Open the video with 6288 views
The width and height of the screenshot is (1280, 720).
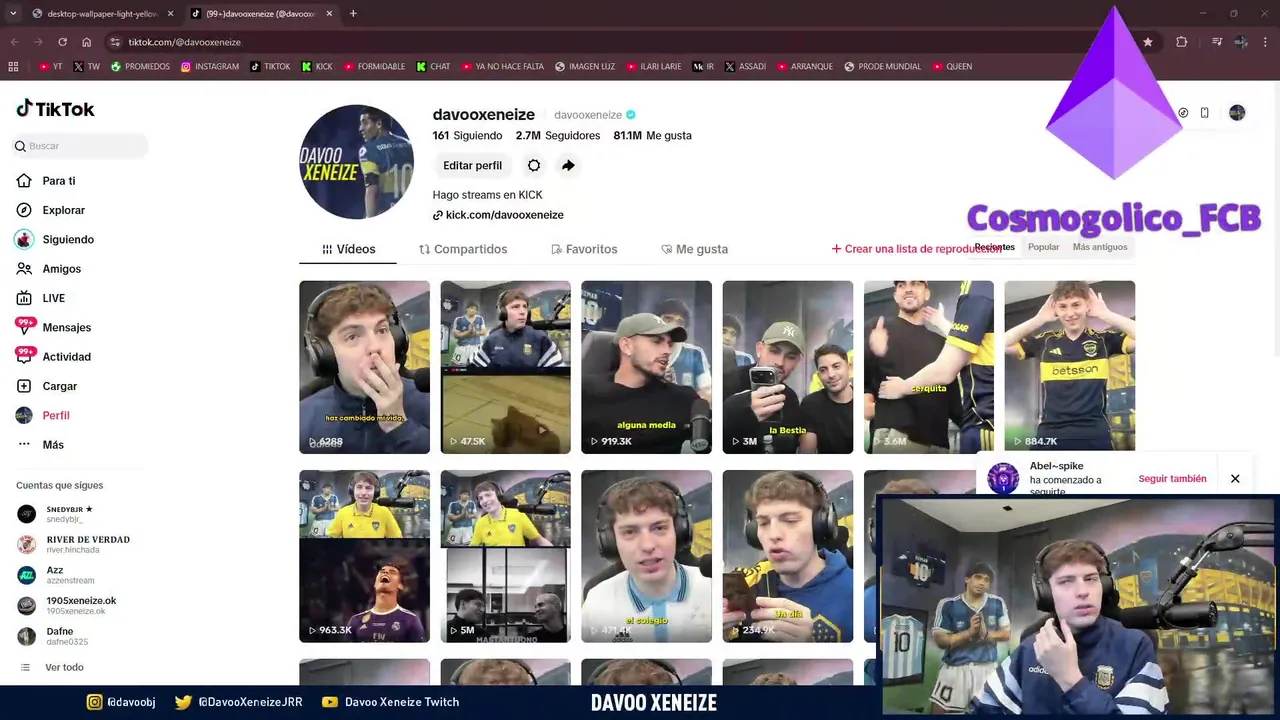[x=364, y=367]
